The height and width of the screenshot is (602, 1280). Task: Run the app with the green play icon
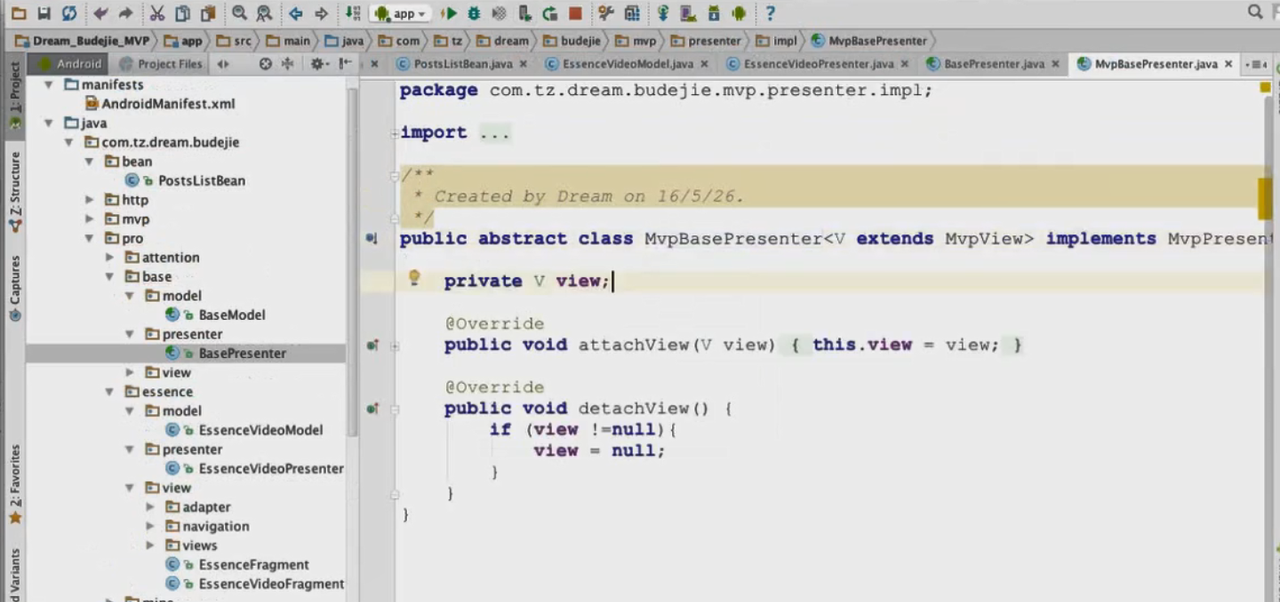(x=449, y=14)
